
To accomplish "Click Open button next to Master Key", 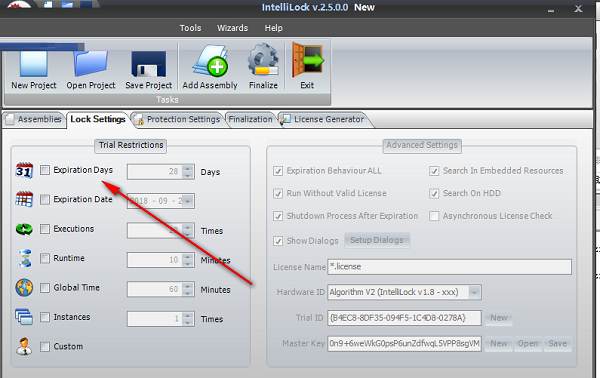I will [528, 344].
